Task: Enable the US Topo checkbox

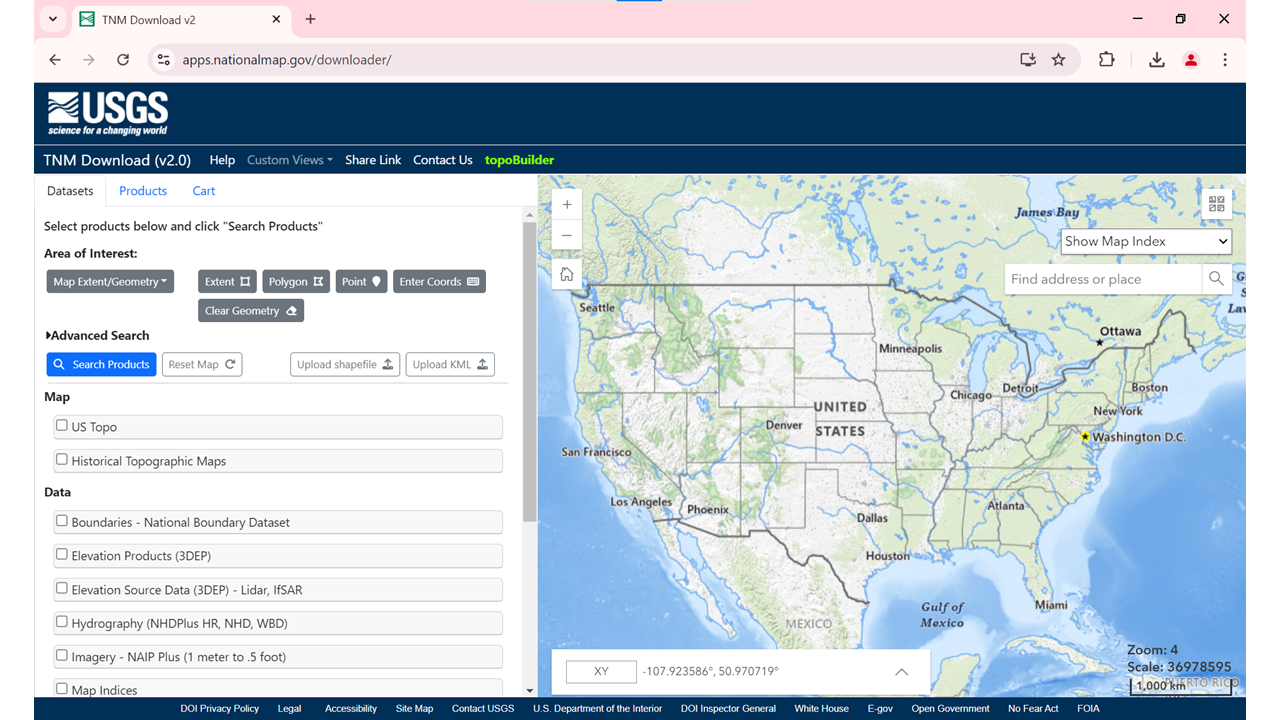Action: tap(62, 426)
